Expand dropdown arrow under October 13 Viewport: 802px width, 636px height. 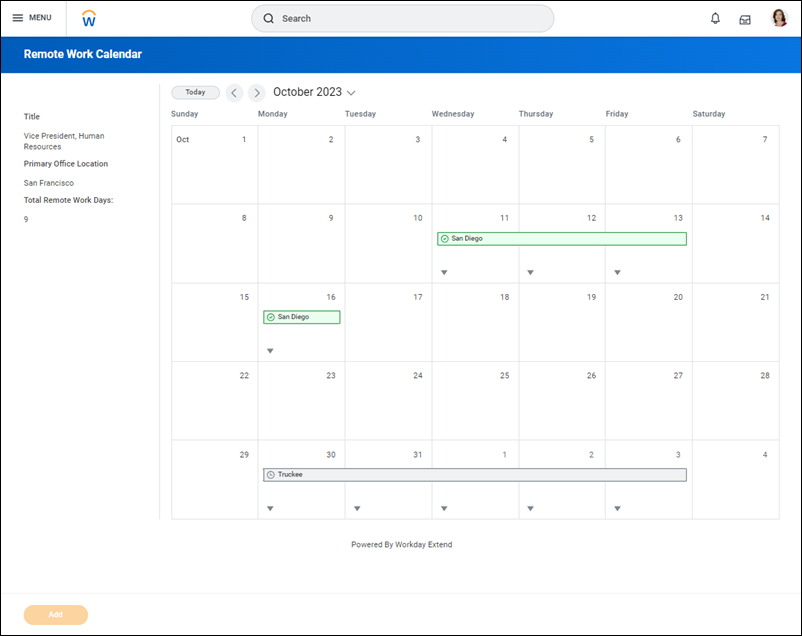coord(617,272)
